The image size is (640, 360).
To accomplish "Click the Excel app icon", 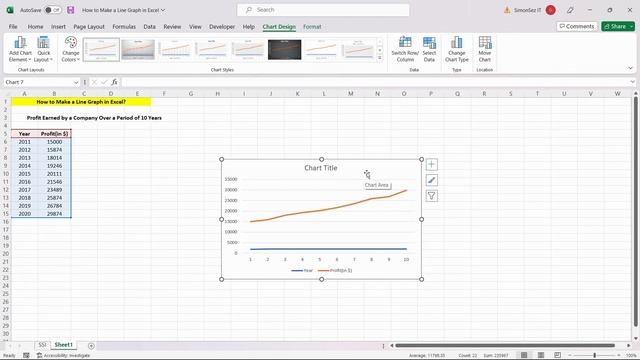I will point(10,10).
